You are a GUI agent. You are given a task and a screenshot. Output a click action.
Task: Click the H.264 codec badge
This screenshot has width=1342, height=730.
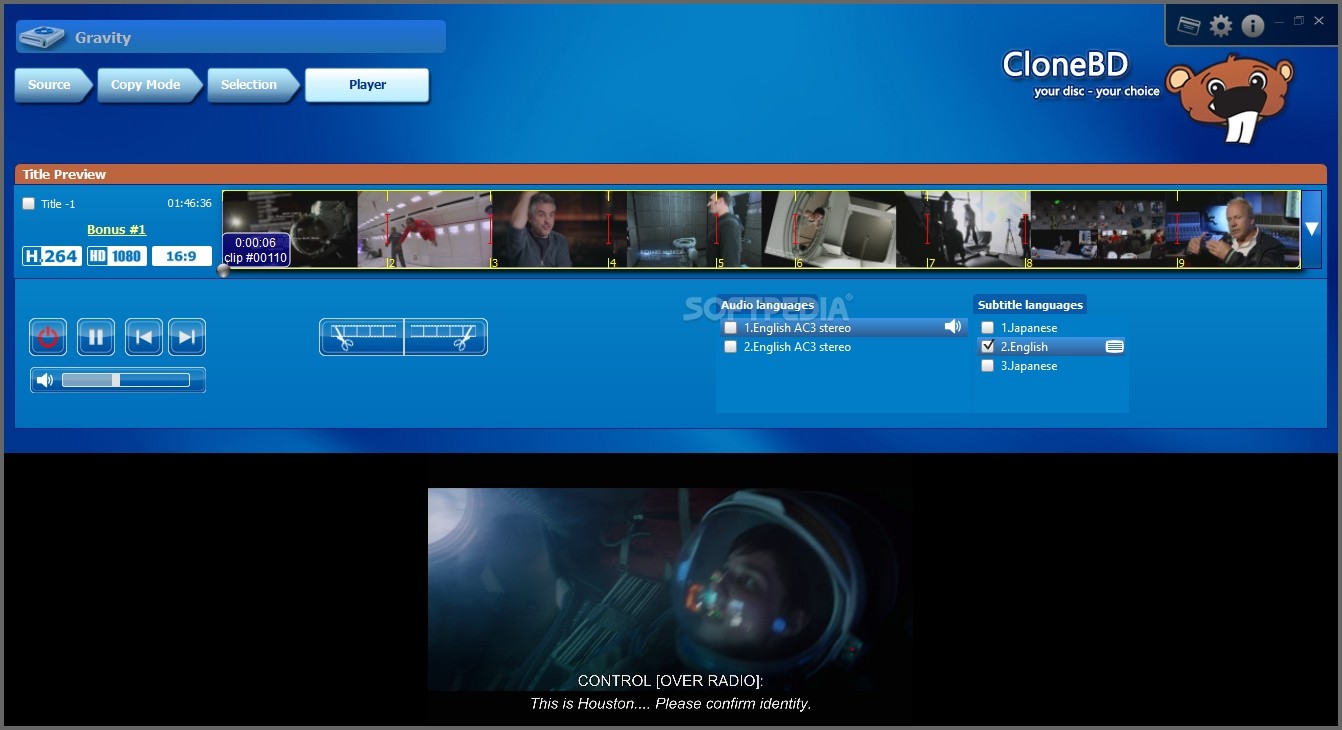pyautogui.click(x=52, y=256)
